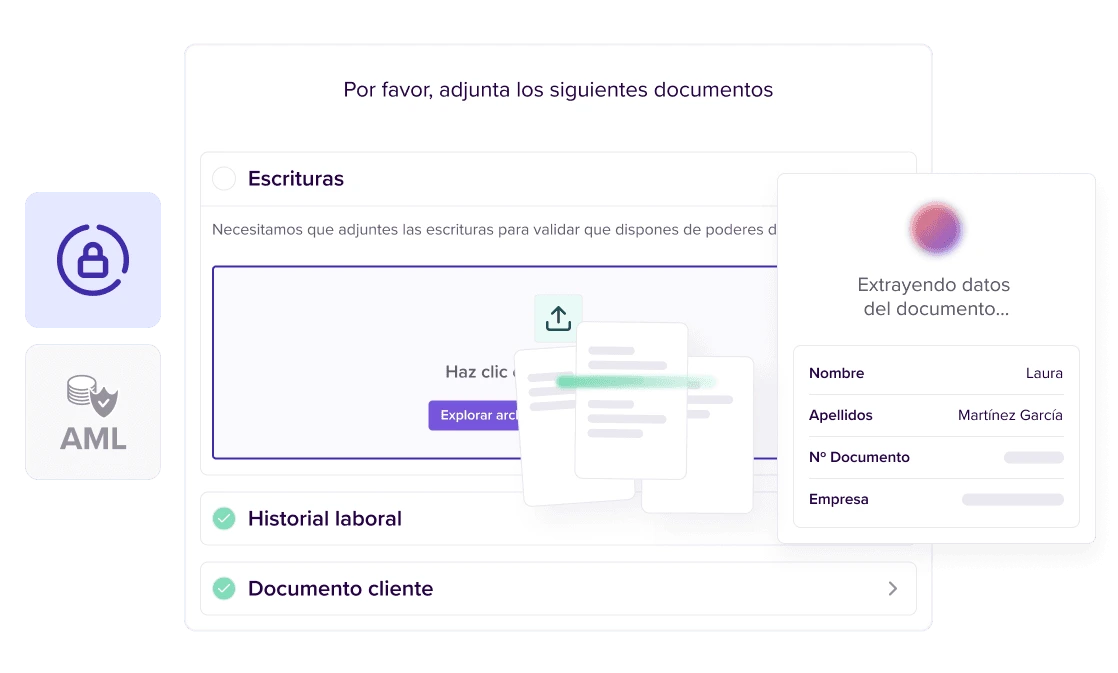The width and height of the screenshot is (1118, 673).
Task: Click the Apellidos value Martínez García
Action: click(1010, 415)
